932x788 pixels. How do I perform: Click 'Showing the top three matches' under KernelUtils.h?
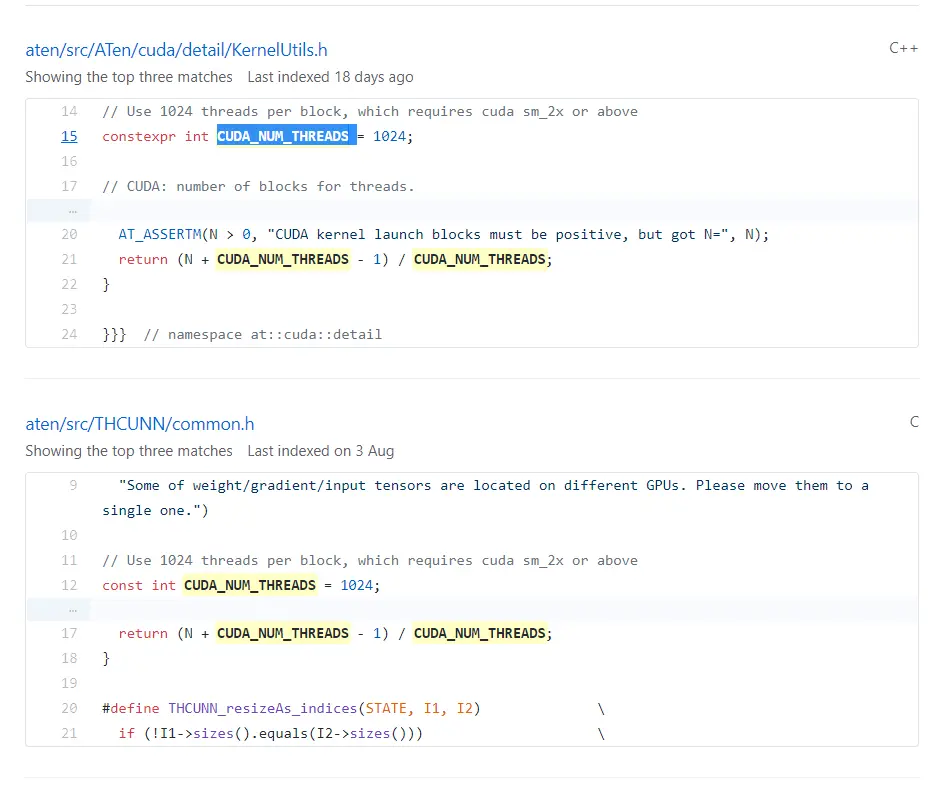129,77
